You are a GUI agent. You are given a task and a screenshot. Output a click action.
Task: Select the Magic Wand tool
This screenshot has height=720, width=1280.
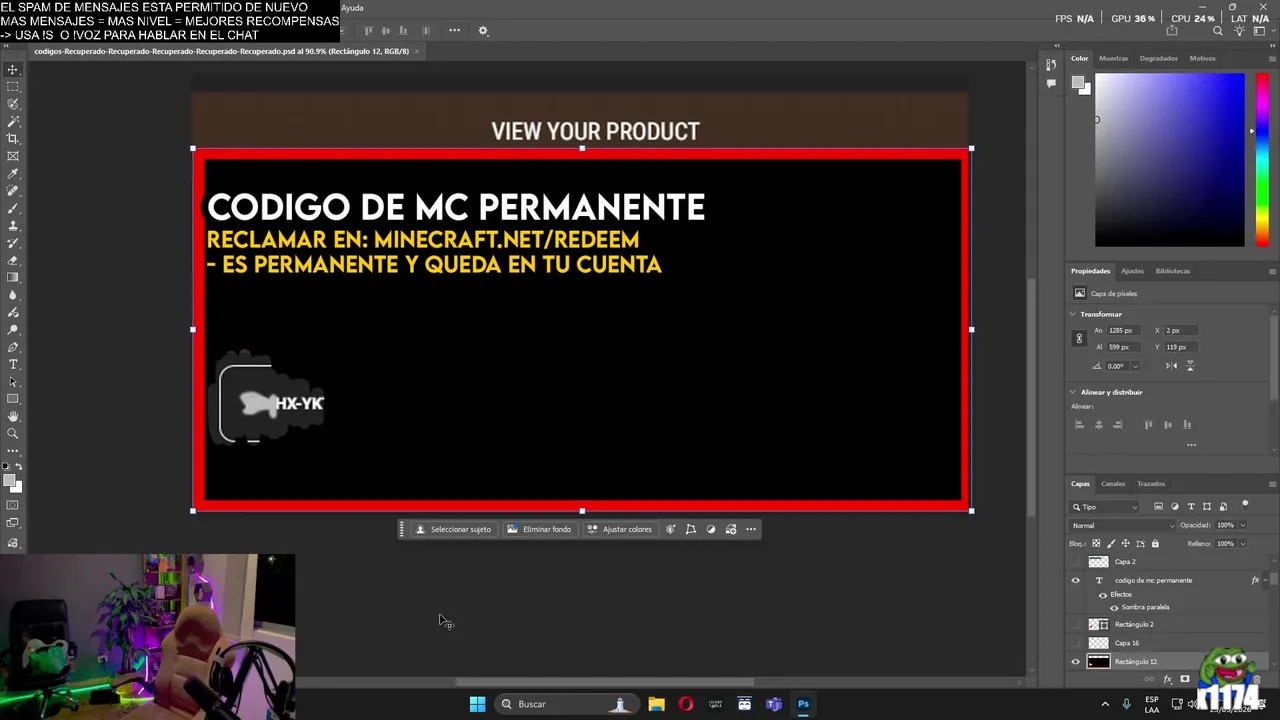tap(13, 121)
